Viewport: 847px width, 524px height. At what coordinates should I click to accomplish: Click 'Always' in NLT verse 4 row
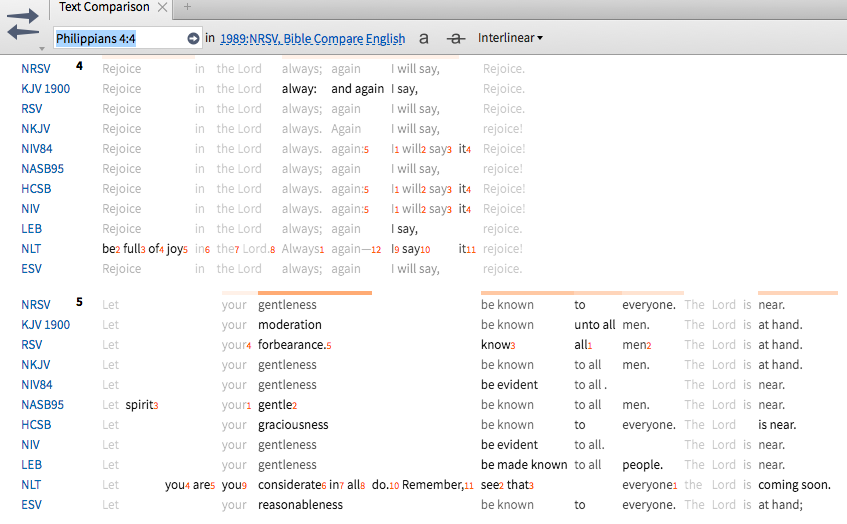click(300, 248)
